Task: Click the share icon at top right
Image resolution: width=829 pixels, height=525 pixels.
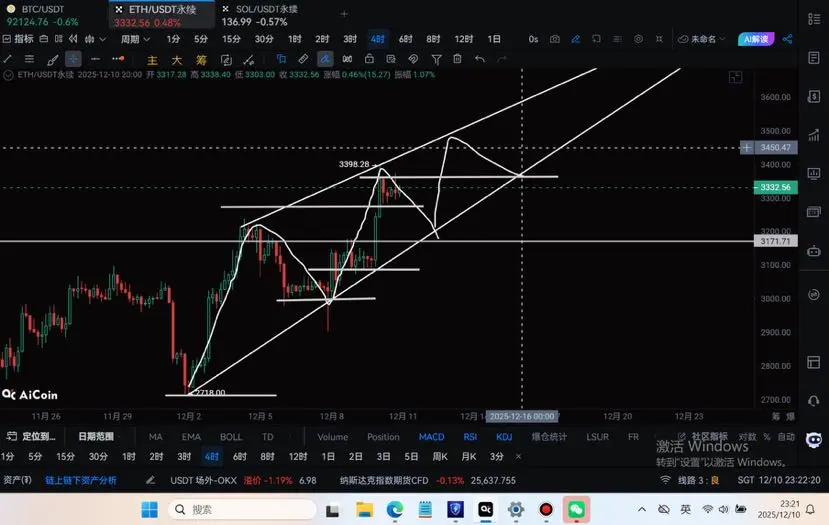Action: (x=787, y=39)
